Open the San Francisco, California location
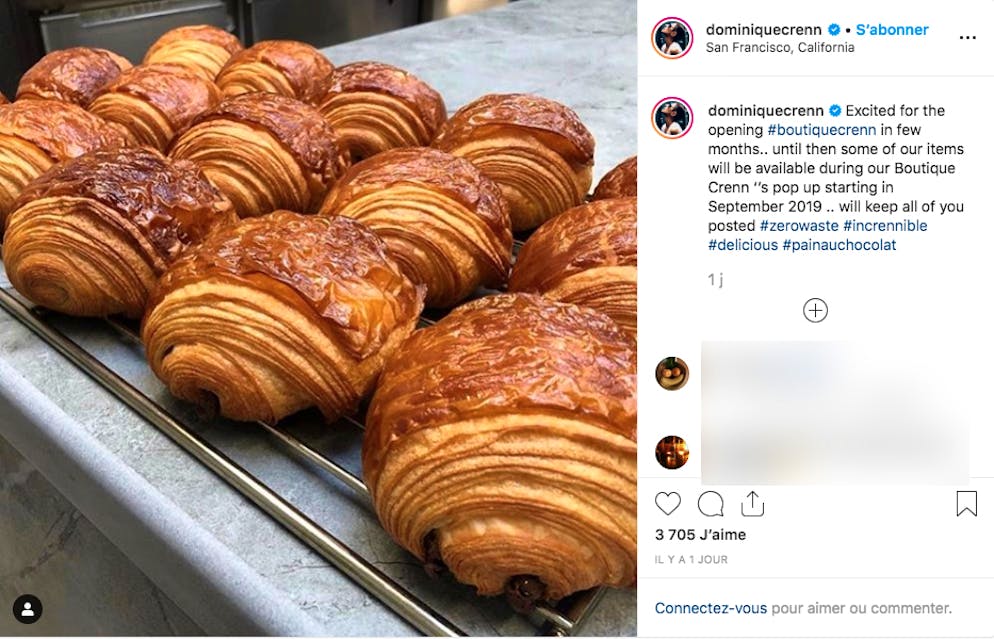This screenshot has height=639, width=994. click(780, 48)
